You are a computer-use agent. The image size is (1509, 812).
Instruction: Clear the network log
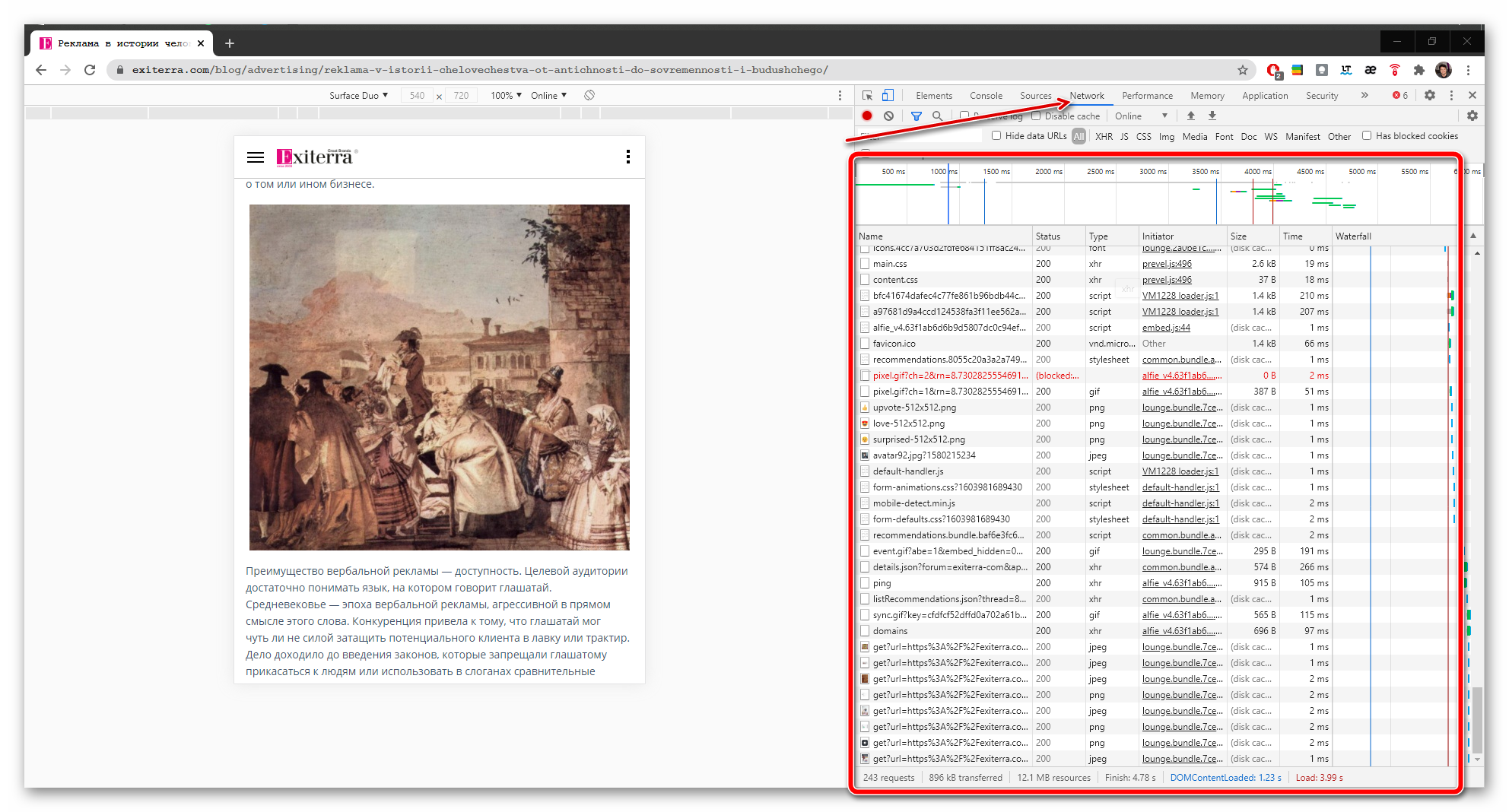click(888, 116)
